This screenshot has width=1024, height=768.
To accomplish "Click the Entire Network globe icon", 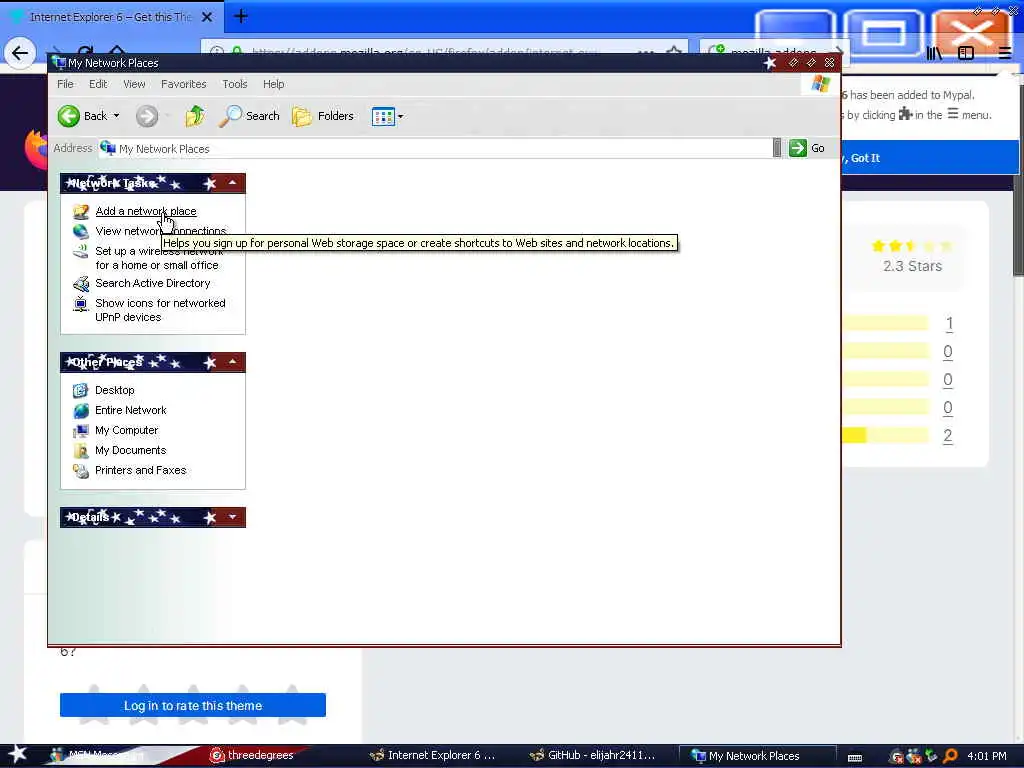I will [81, 411].
